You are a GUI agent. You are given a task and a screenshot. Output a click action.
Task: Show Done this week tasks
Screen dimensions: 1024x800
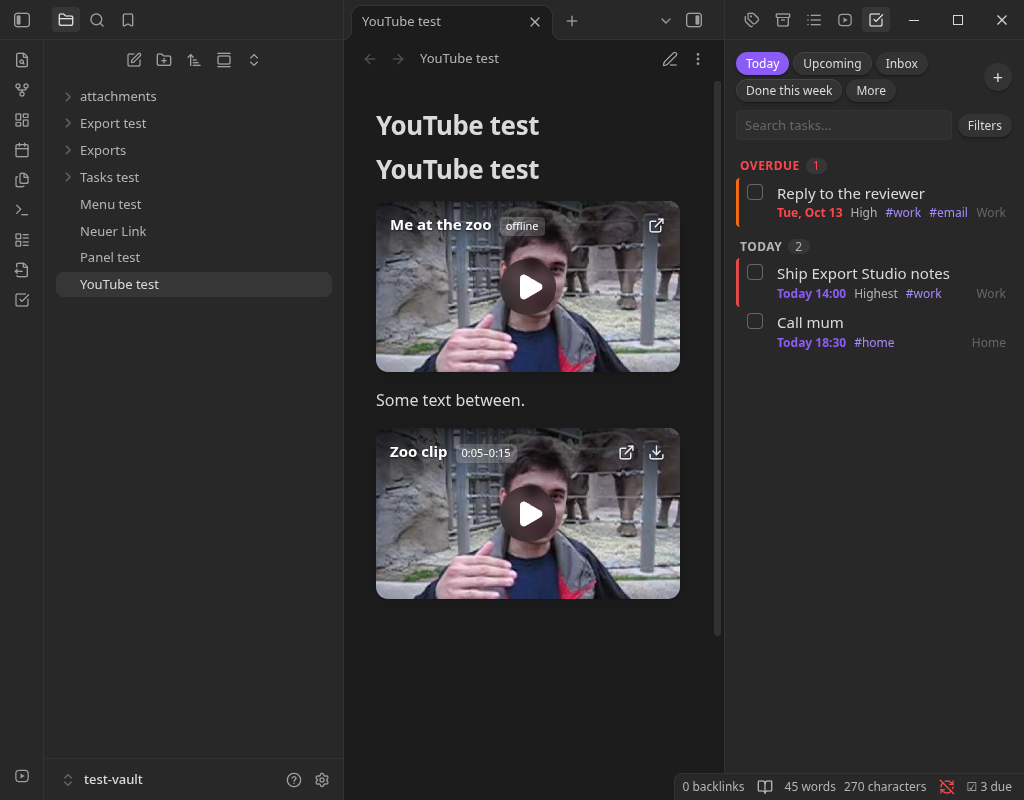[789, 91]
